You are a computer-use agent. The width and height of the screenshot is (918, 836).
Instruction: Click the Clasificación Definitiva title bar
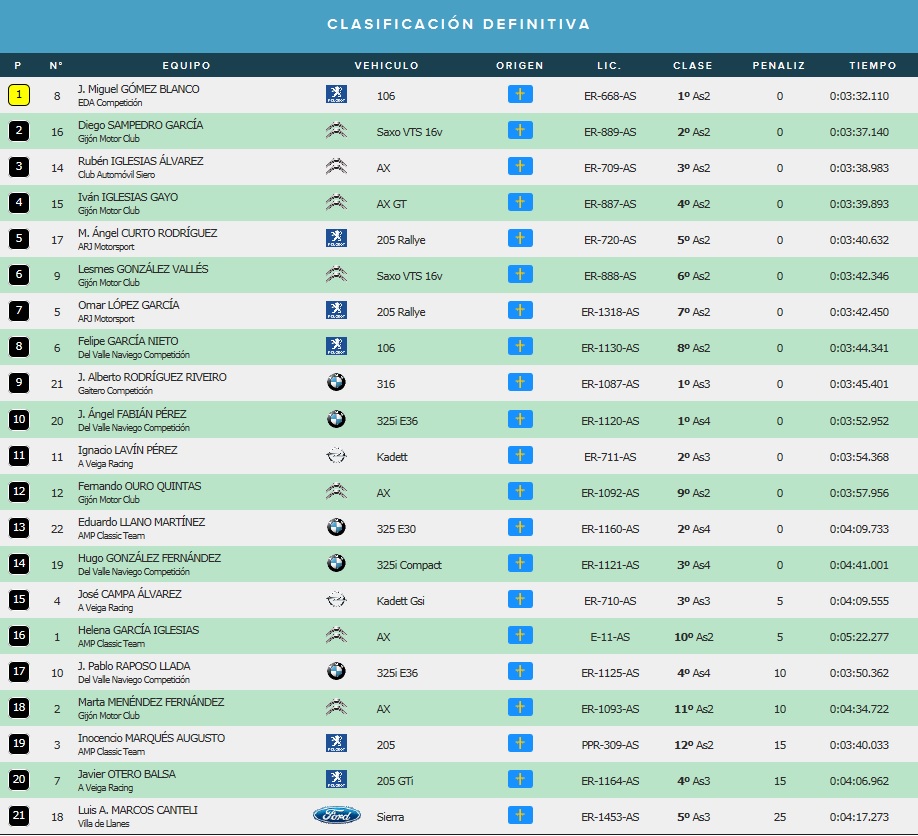459,24
